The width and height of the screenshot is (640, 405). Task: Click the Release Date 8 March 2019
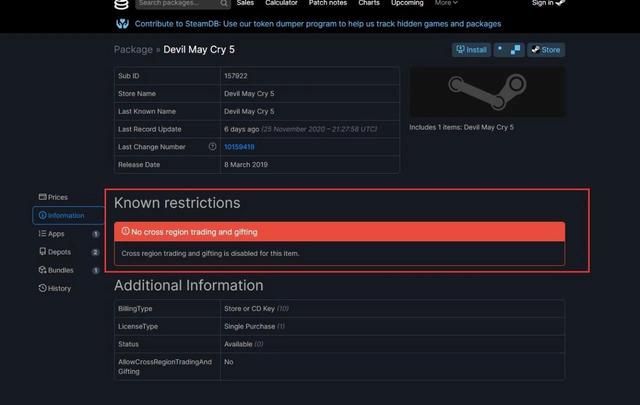point(246,165)
